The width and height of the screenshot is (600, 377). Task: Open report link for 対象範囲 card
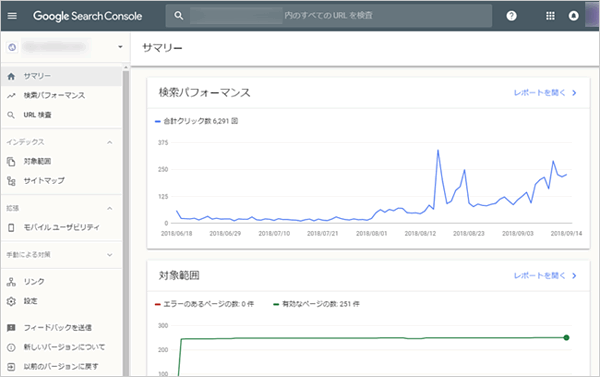click(x=545, y=276)
